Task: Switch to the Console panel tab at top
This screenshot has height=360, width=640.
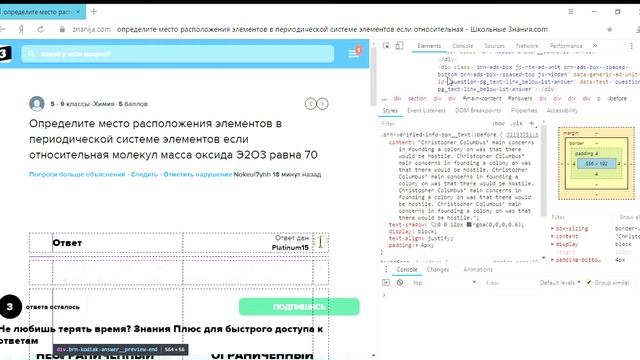Action: (x=462, y=46)
